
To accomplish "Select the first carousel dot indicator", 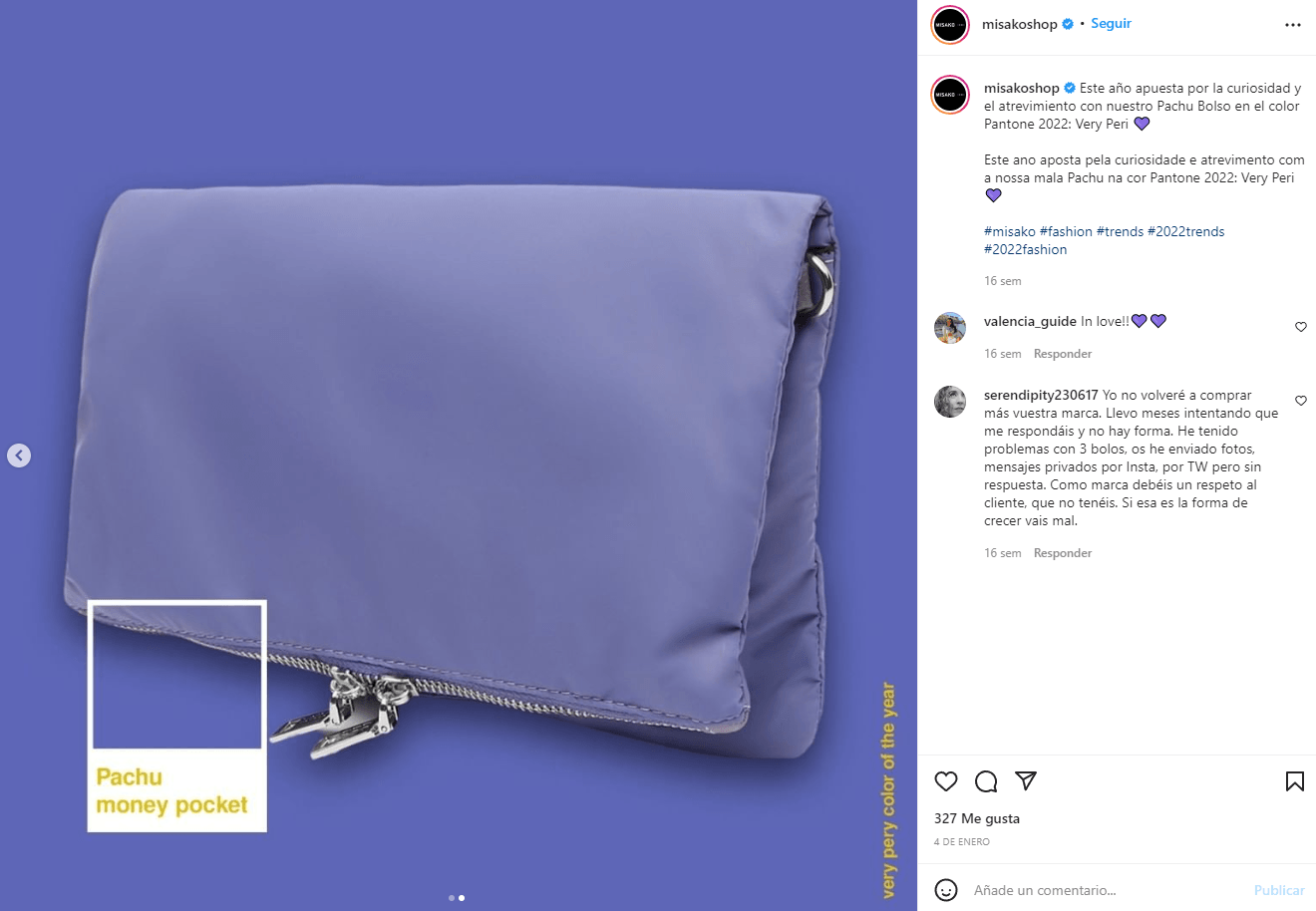I will click(452, 898).
